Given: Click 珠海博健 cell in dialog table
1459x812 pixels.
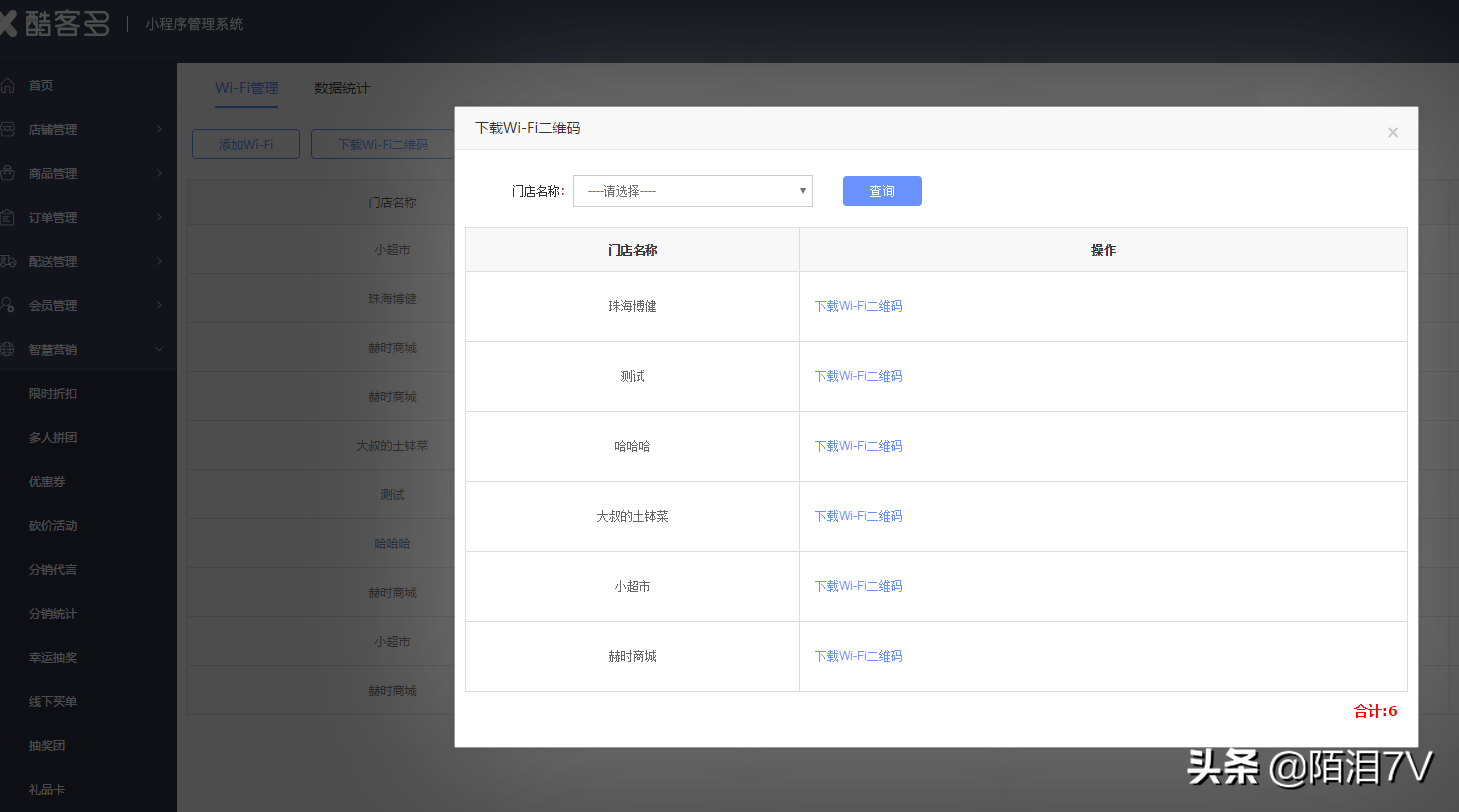Looking at the screenshot, I should 632,306.
